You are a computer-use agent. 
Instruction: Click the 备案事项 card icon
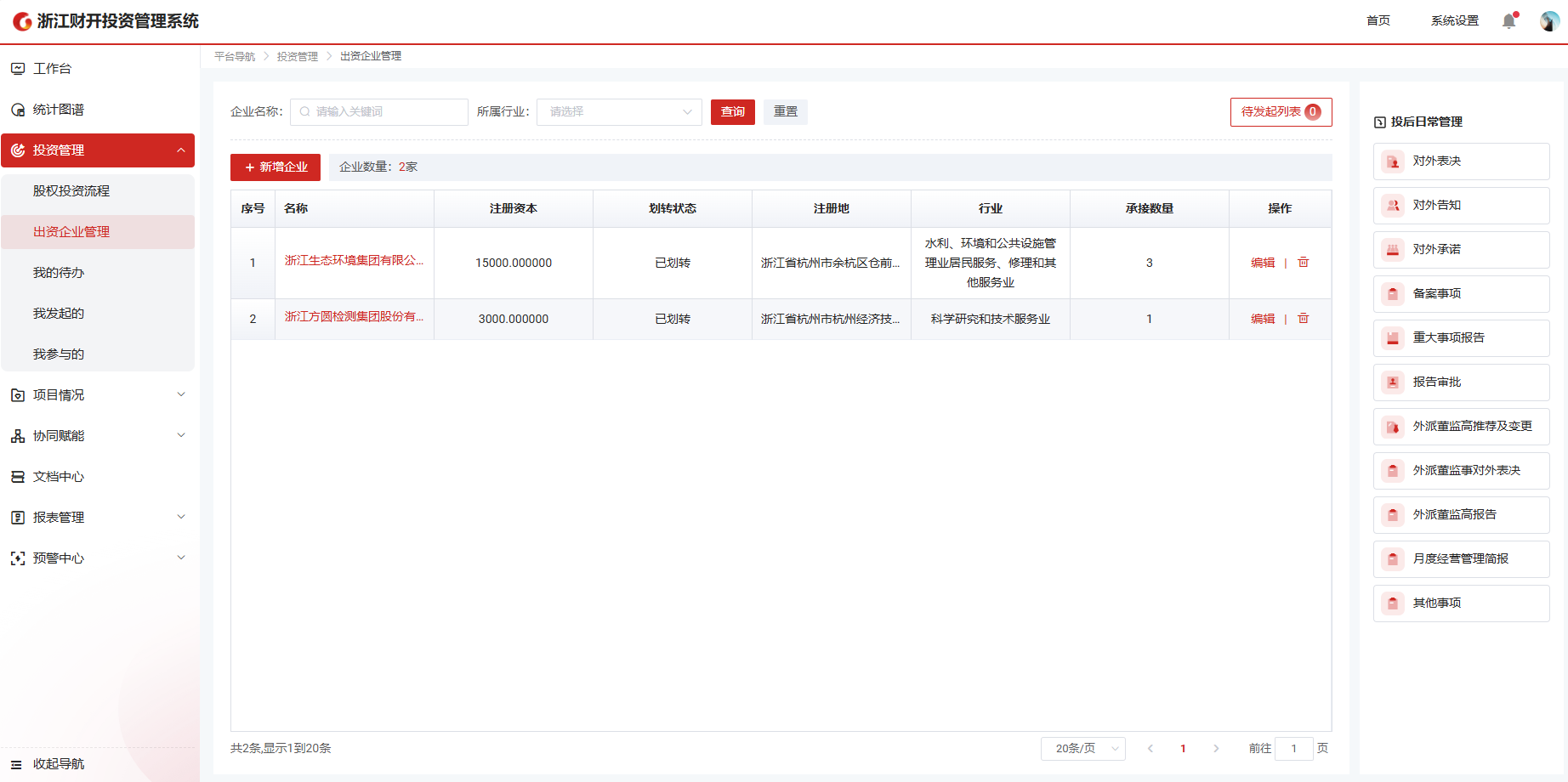coord(1393,294)
